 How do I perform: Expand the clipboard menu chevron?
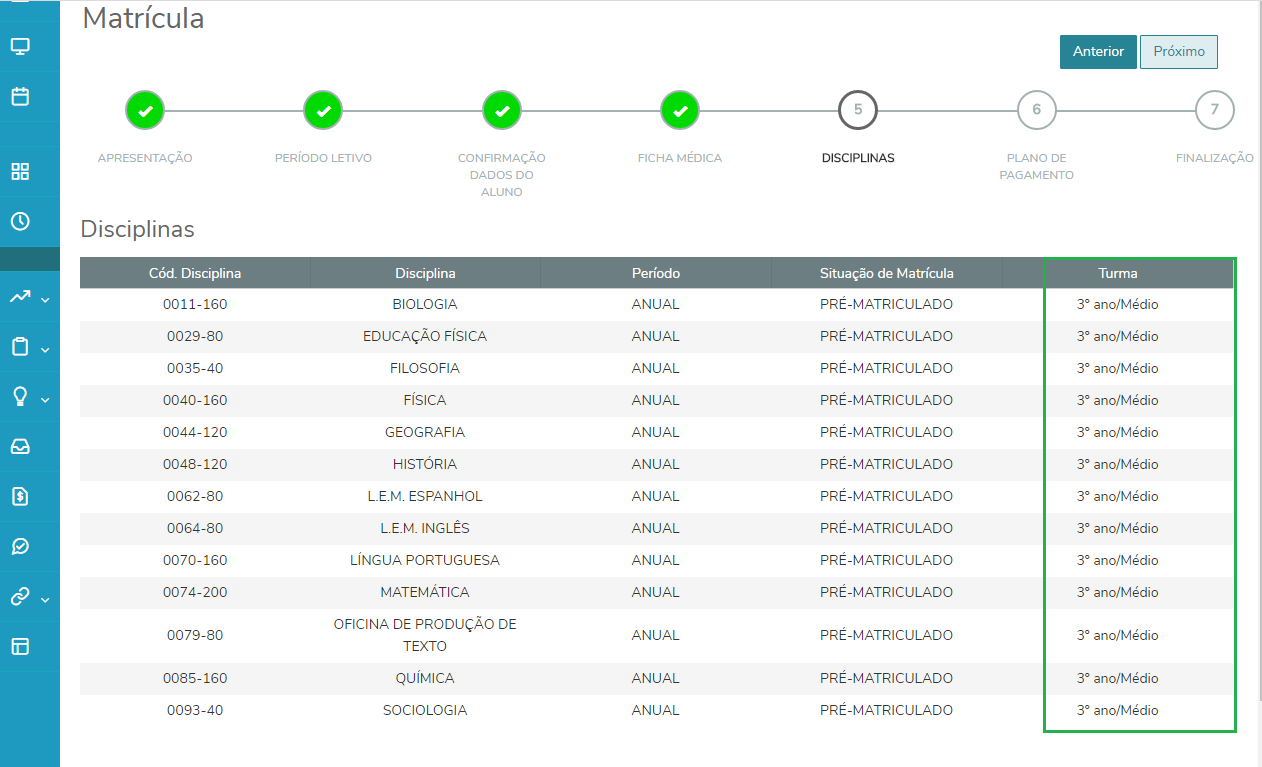(x=45, y=349)
